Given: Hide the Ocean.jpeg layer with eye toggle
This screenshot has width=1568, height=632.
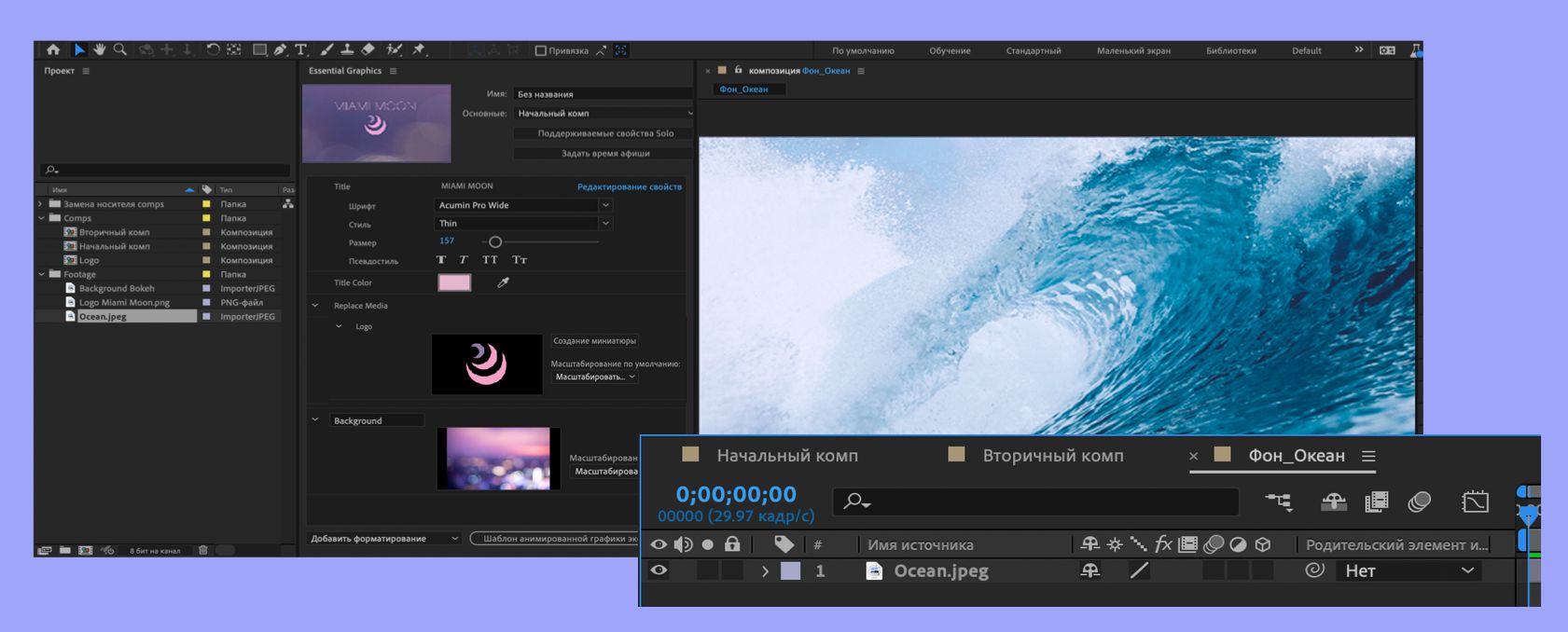Looking at the screenshot, I should coord(659,570).
